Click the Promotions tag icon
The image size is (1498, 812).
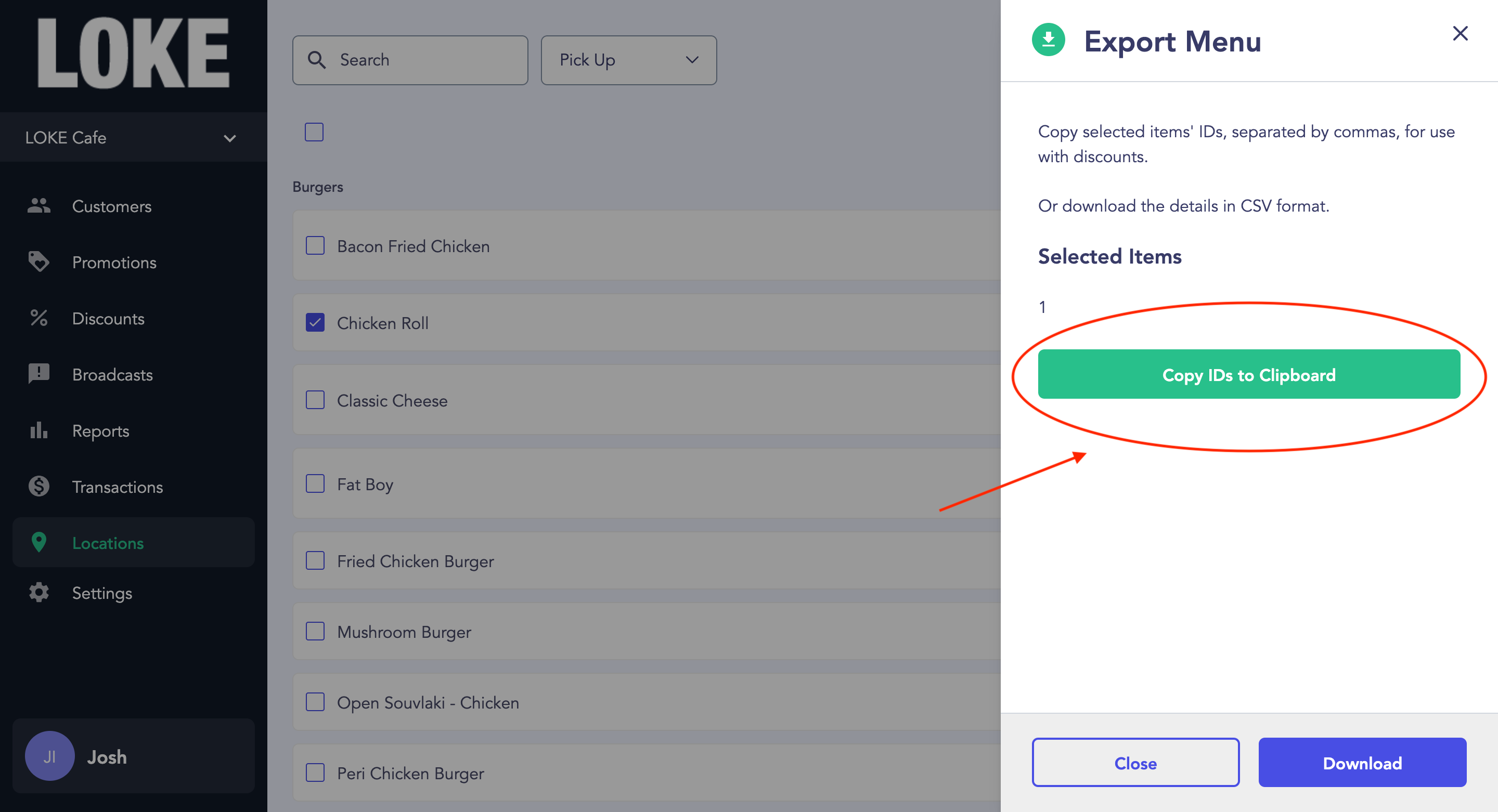[x=38, y=261]
